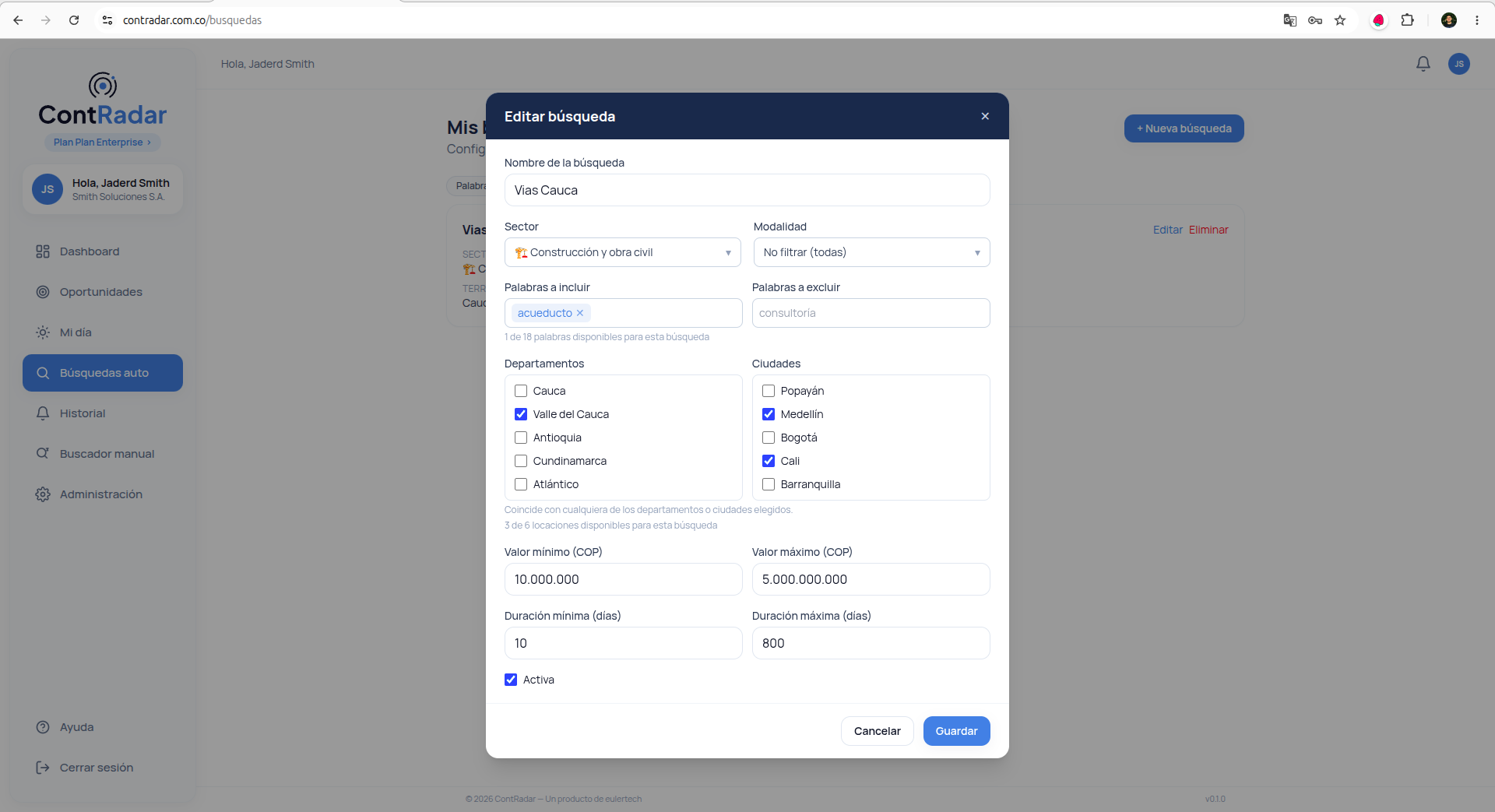This screenshot has height=812, width=1495.
Task: Reload the page with refresh icon
Action: click(74, 20)
